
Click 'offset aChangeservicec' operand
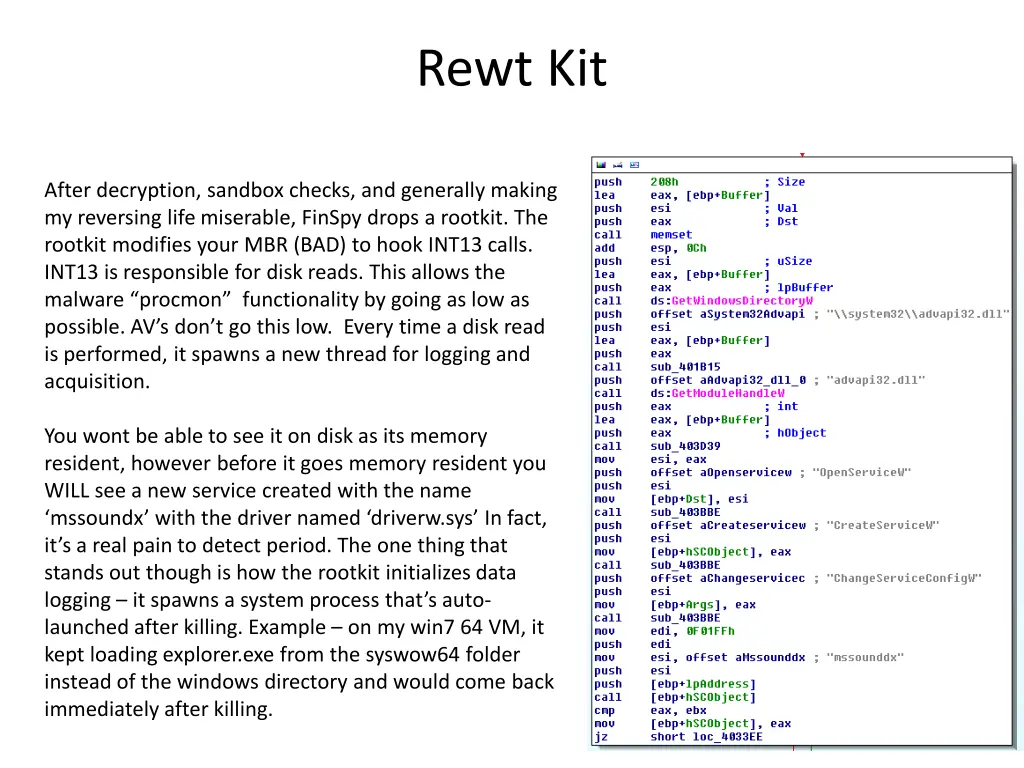coord(728,578)
